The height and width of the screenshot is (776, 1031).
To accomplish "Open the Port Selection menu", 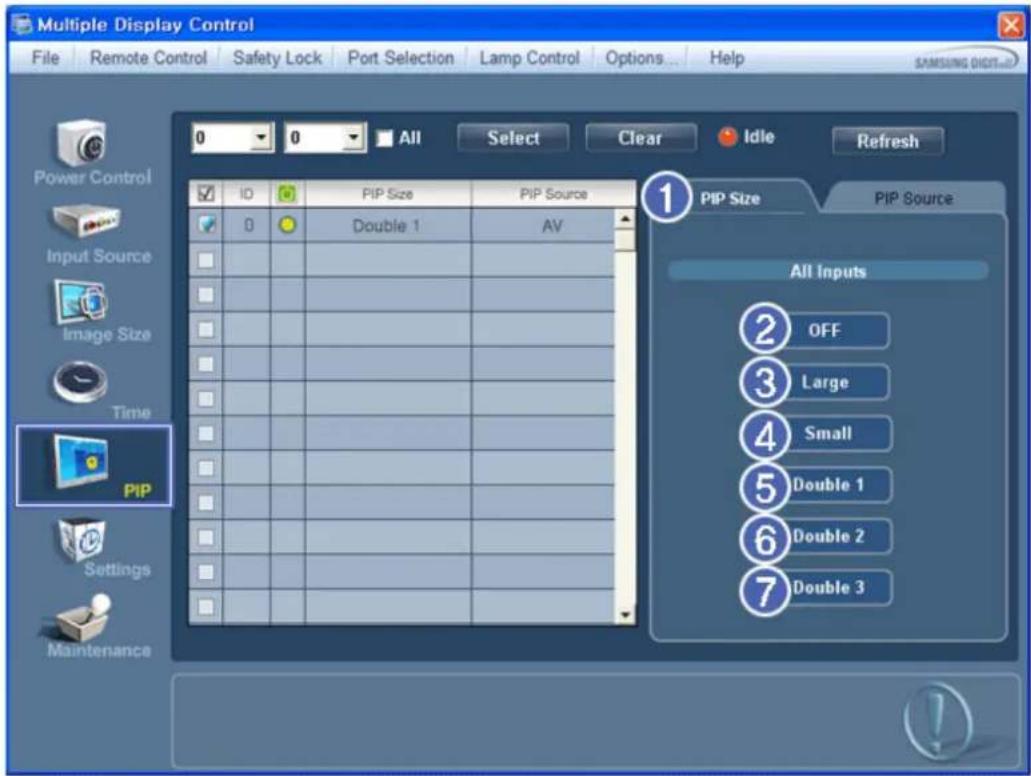I will click(x=400, y=58).
